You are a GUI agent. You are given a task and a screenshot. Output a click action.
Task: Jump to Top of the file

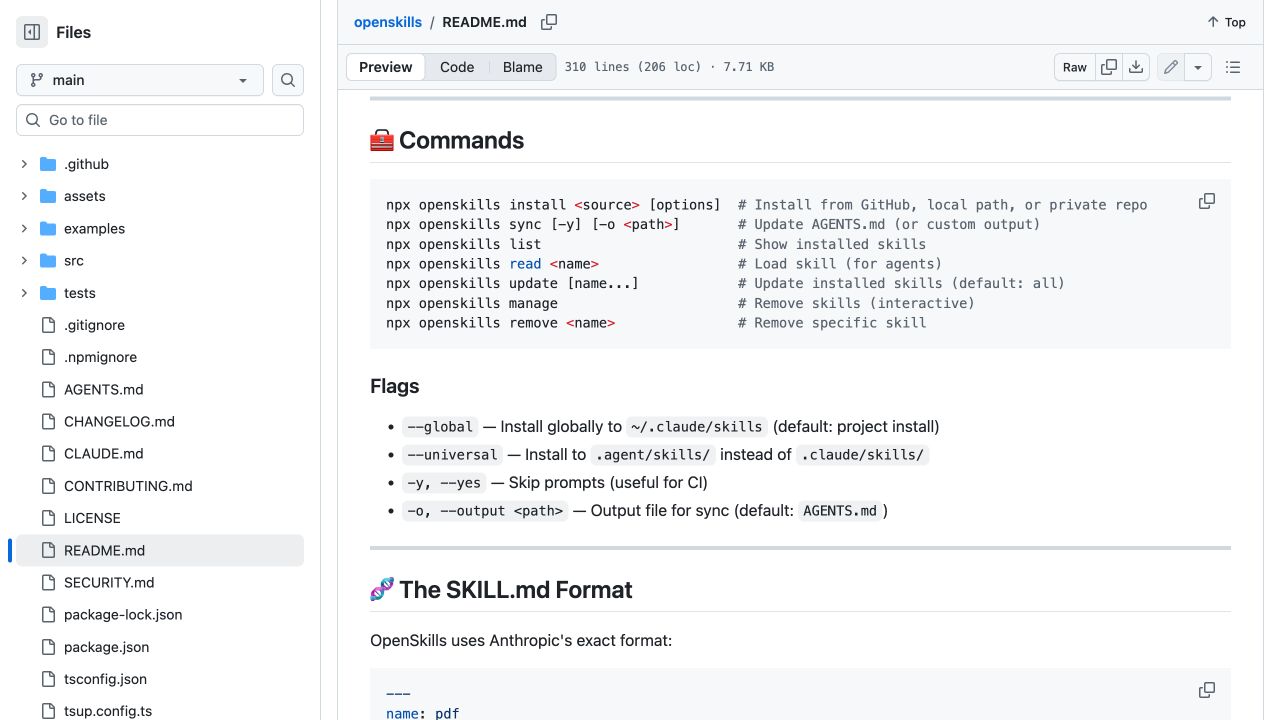pos(1226,22)
